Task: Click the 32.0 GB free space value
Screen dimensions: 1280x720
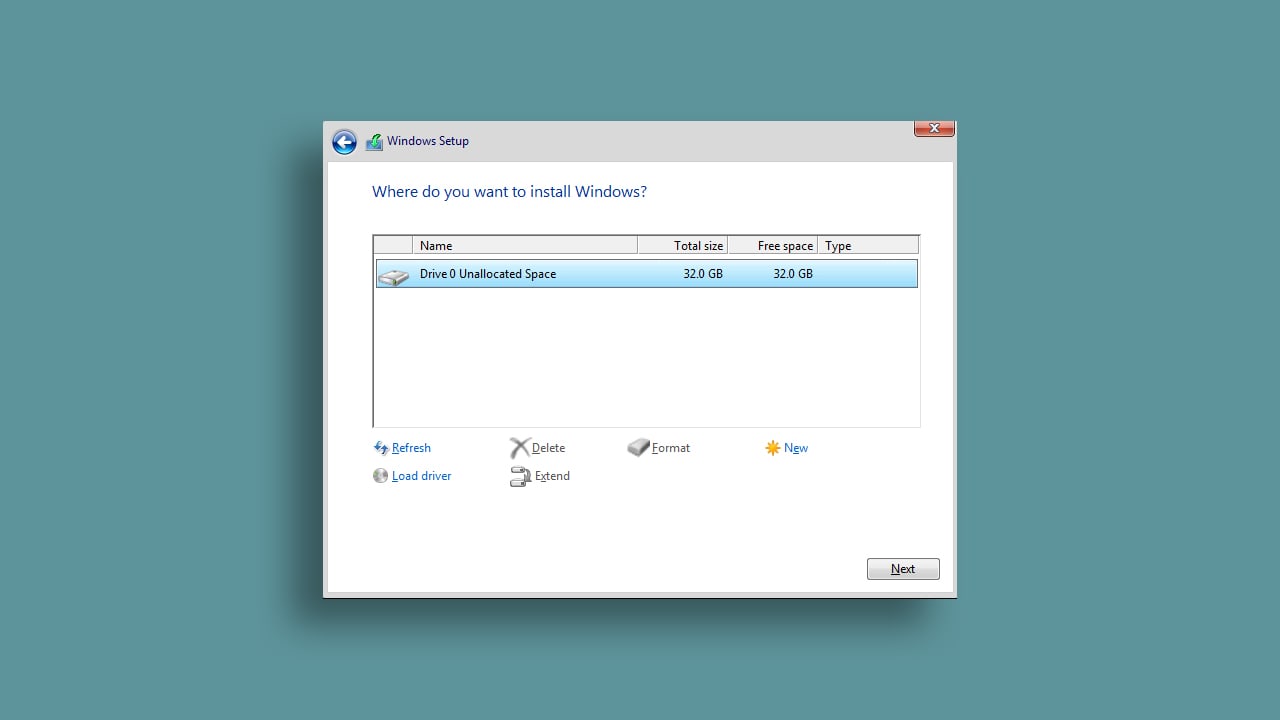Action: click(x=793, y=274)
